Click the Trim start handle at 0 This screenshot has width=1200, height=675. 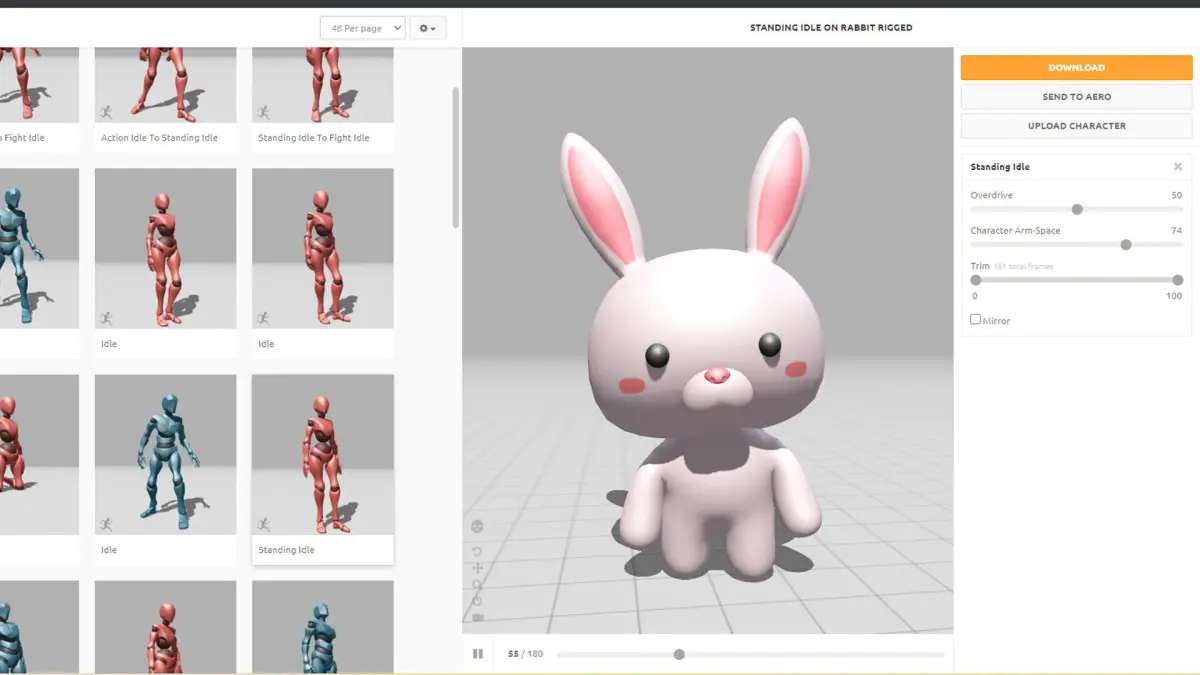976,280
